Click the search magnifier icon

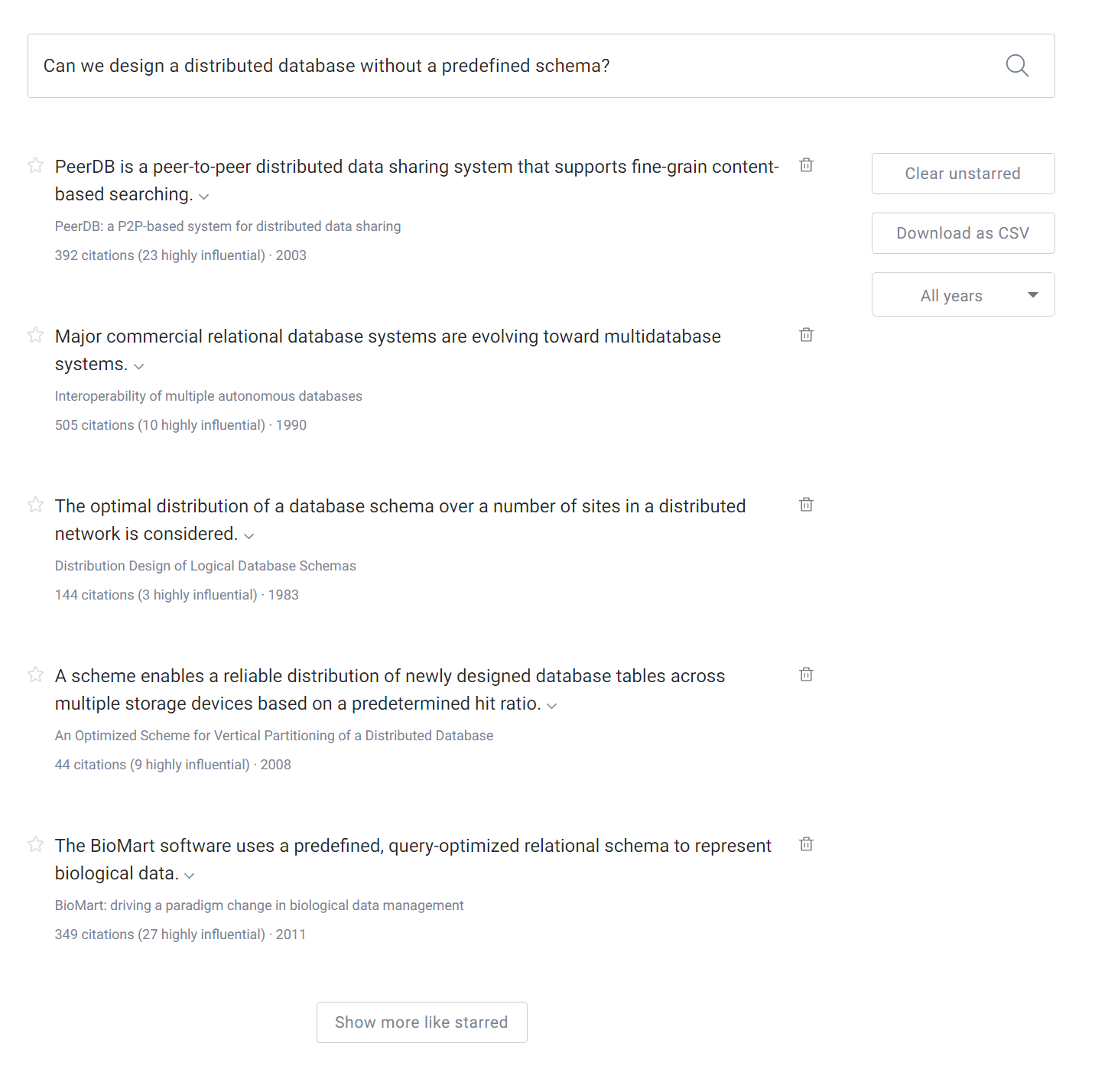click(x=1016, y=66)
